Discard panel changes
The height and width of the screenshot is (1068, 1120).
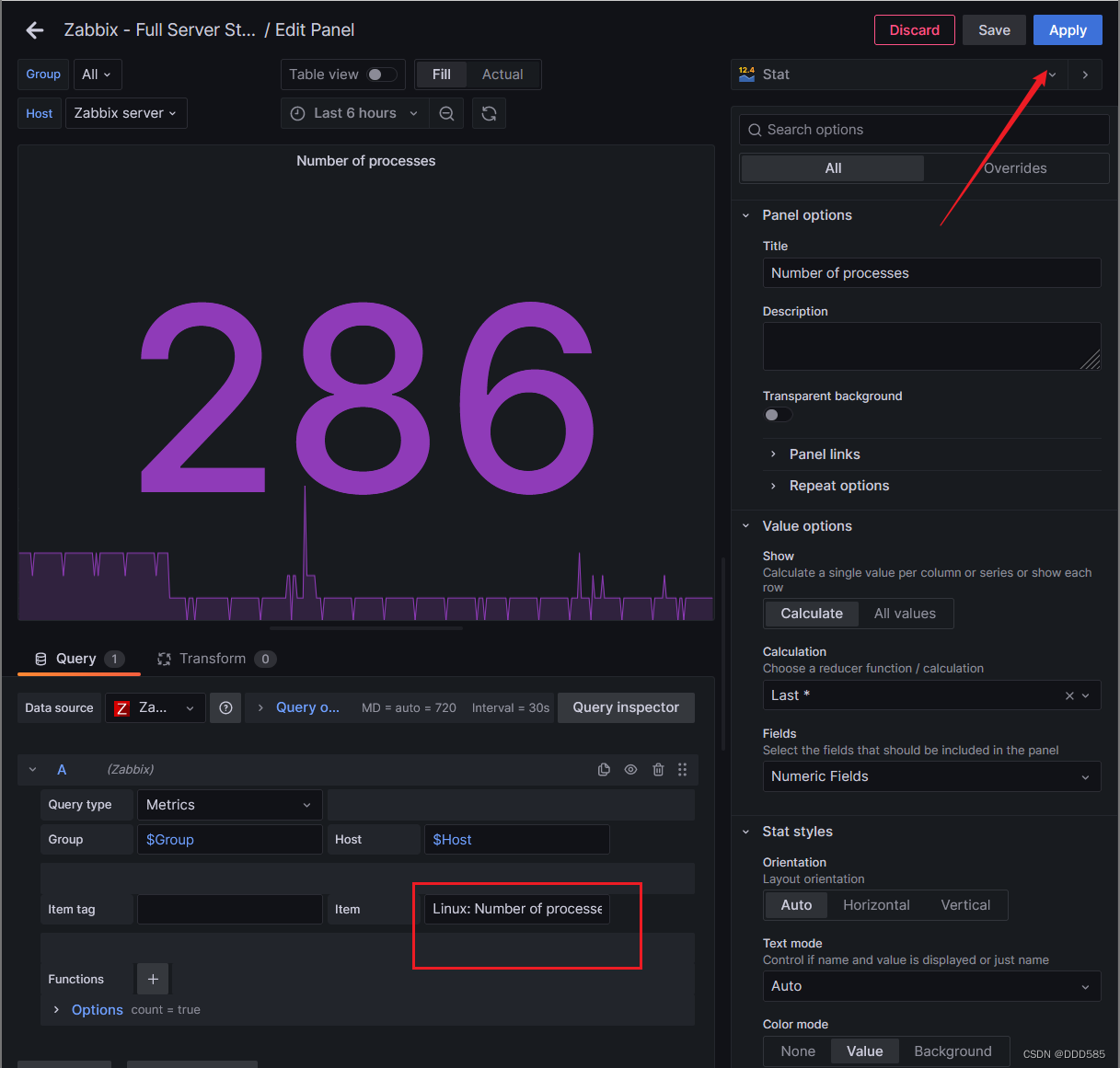pyautogui.click(x=914, y=30)
